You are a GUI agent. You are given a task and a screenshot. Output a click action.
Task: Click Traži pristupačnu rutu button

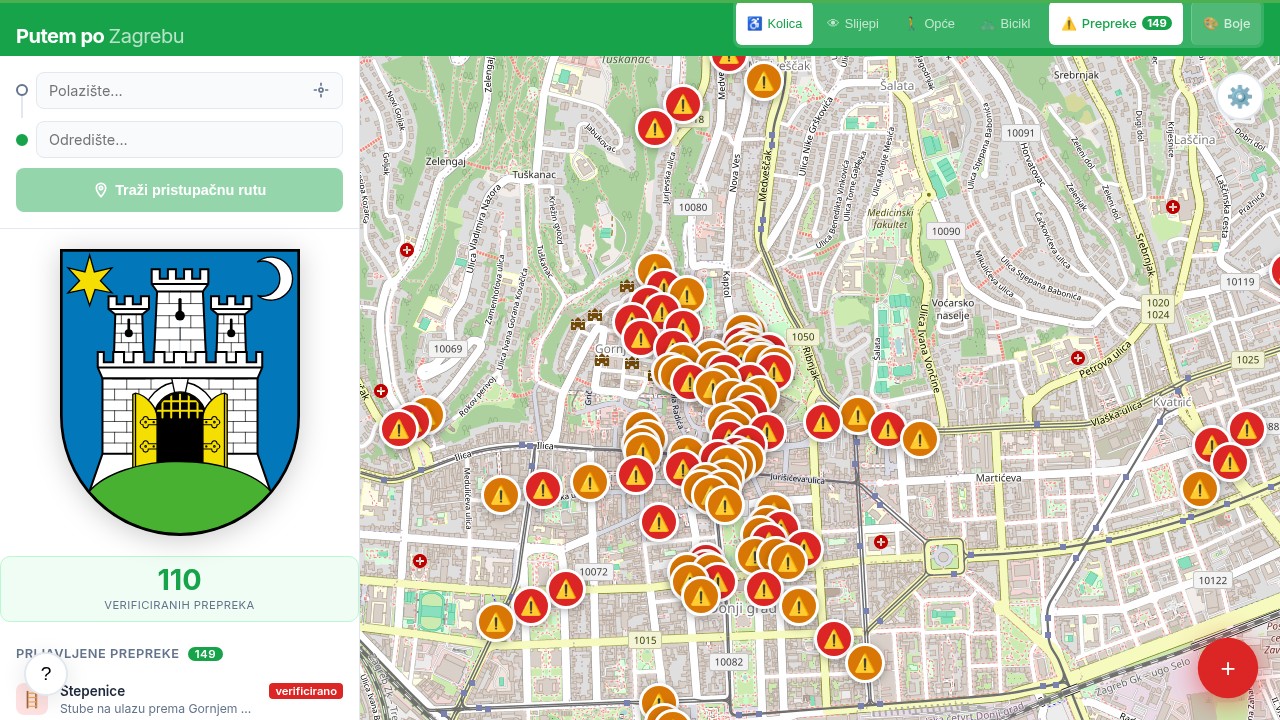point(179,190)
